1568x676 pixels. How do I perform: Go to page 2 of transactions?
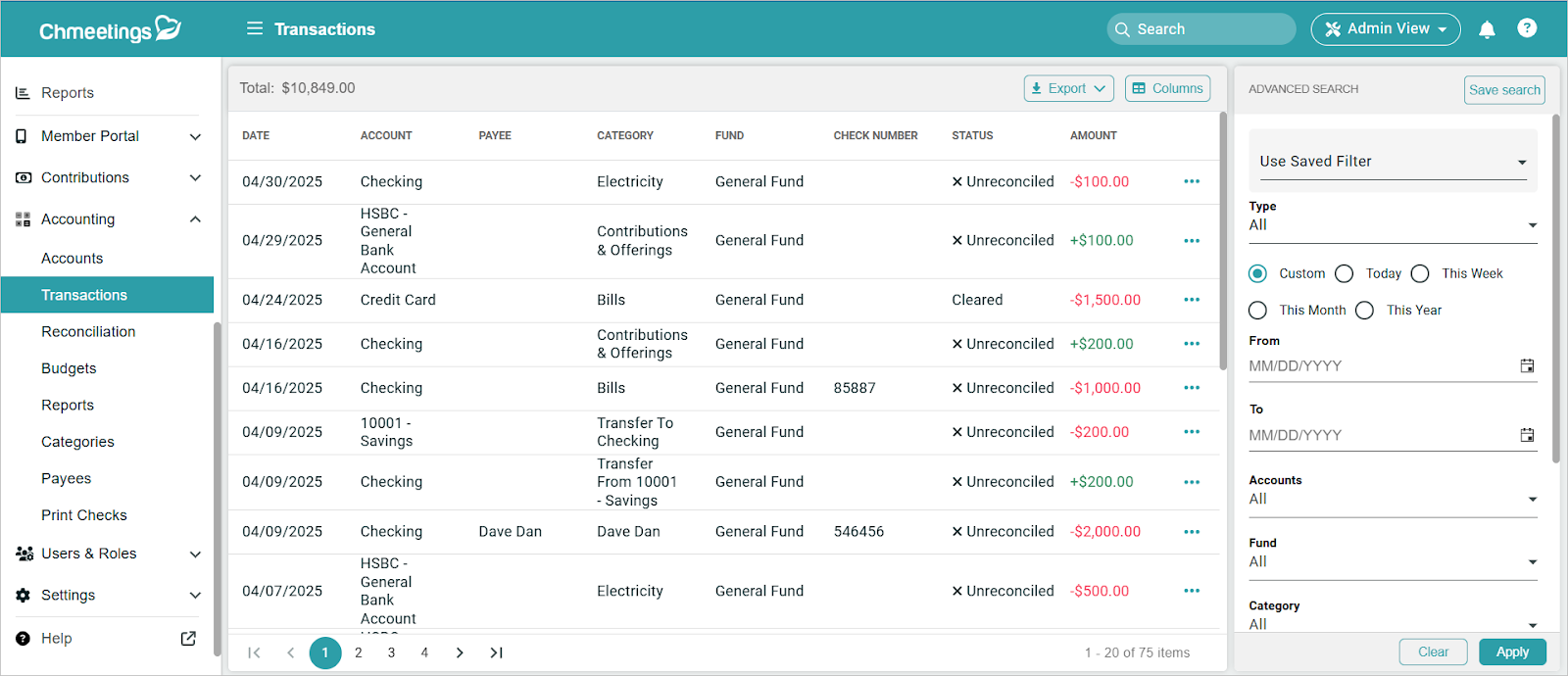click(359, 652)
